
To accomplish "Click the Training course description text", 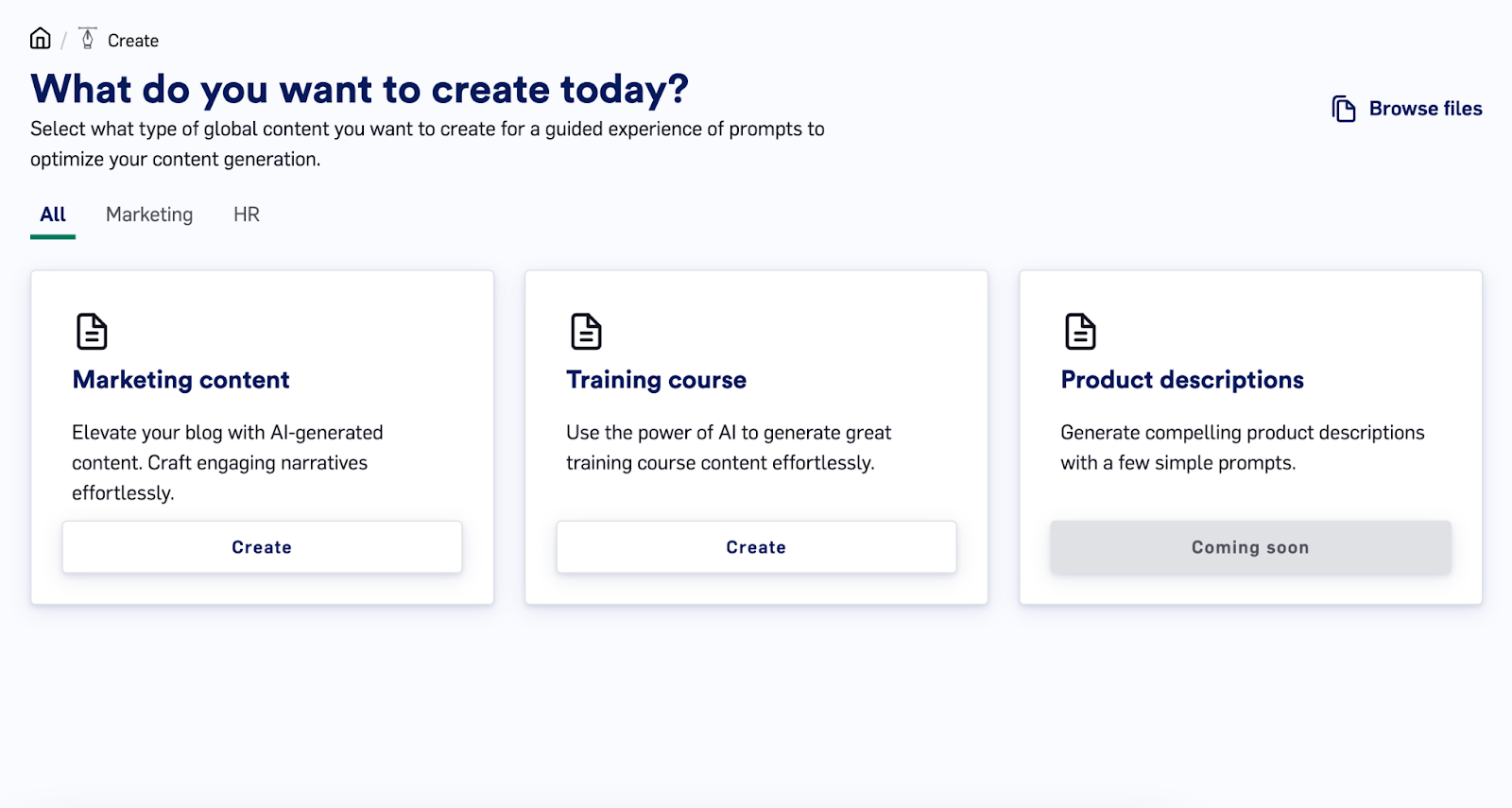I will pyautogui.click(x=729, y=448).
